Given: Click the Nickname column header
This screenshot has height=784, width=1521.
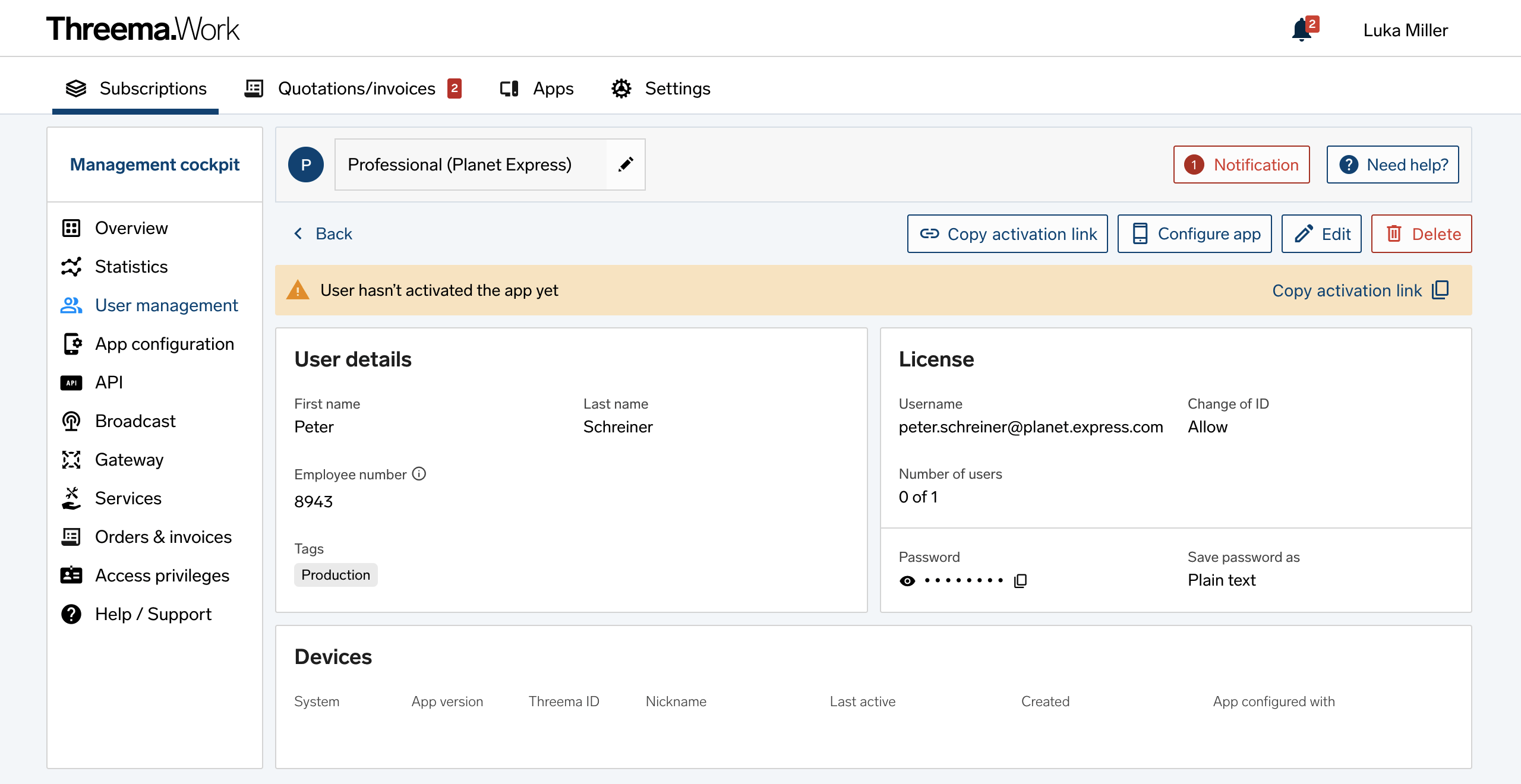Looking at the screenshot, I should pos(676,701).
